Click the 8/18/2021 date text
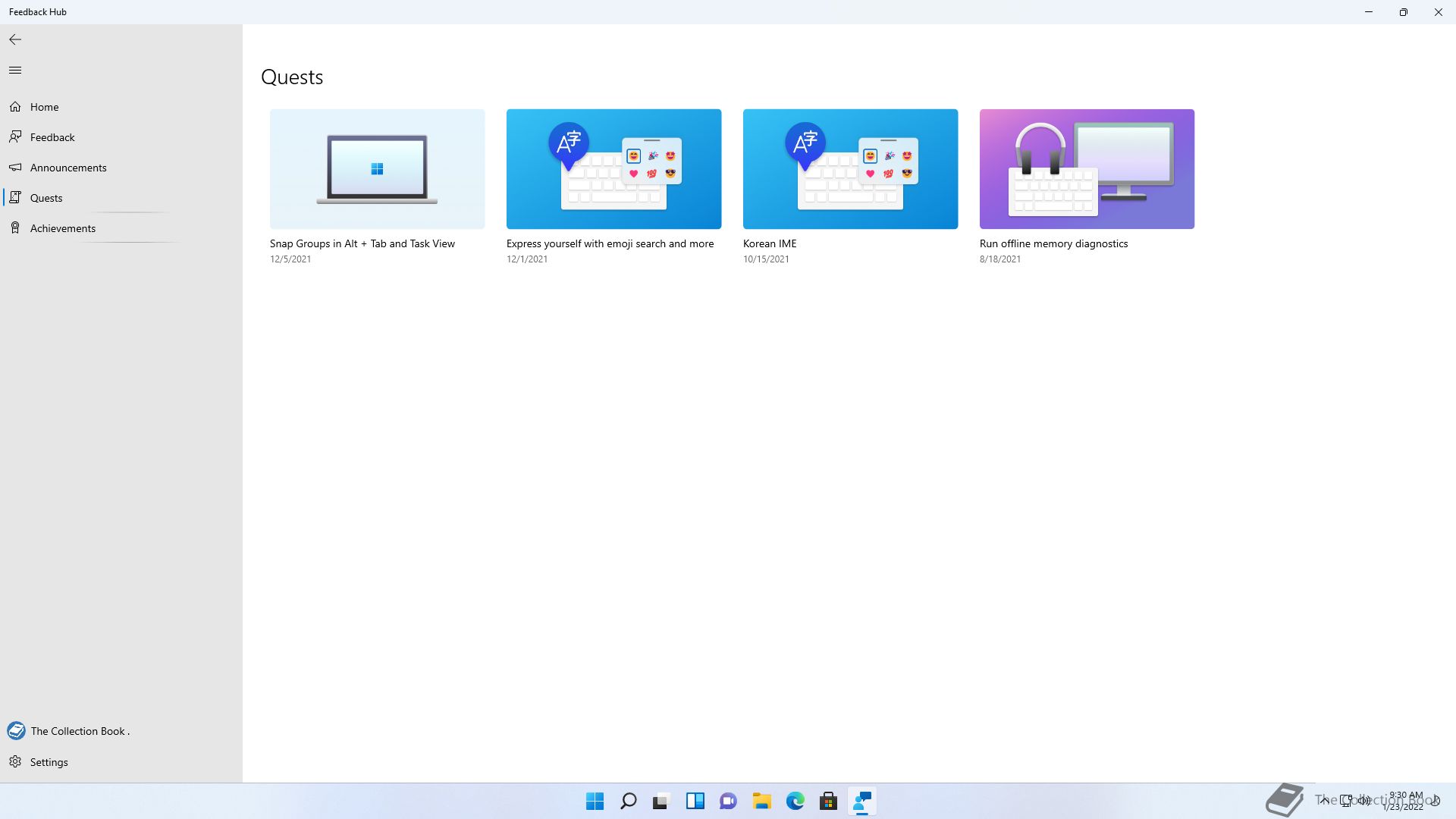 pyautogui.click(x=1000, y=259)
